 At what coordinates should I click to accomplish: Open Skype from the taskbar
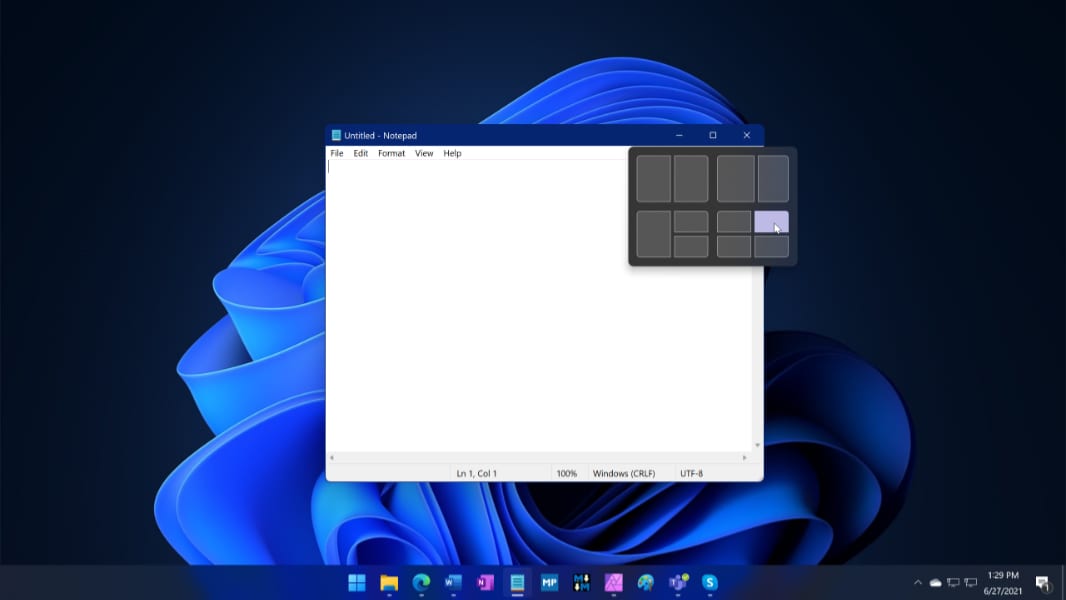tap(710, 582)
